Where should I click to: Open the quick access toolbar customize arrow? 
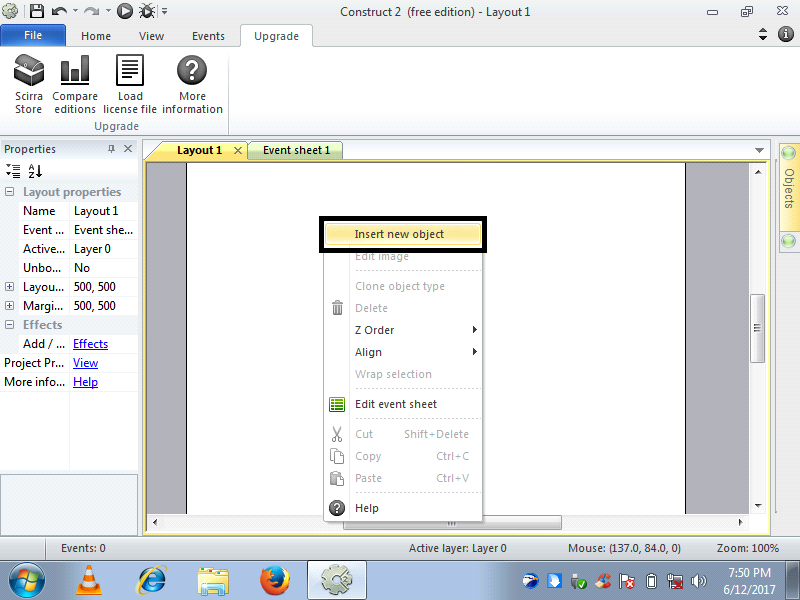(x=165, y=11)
